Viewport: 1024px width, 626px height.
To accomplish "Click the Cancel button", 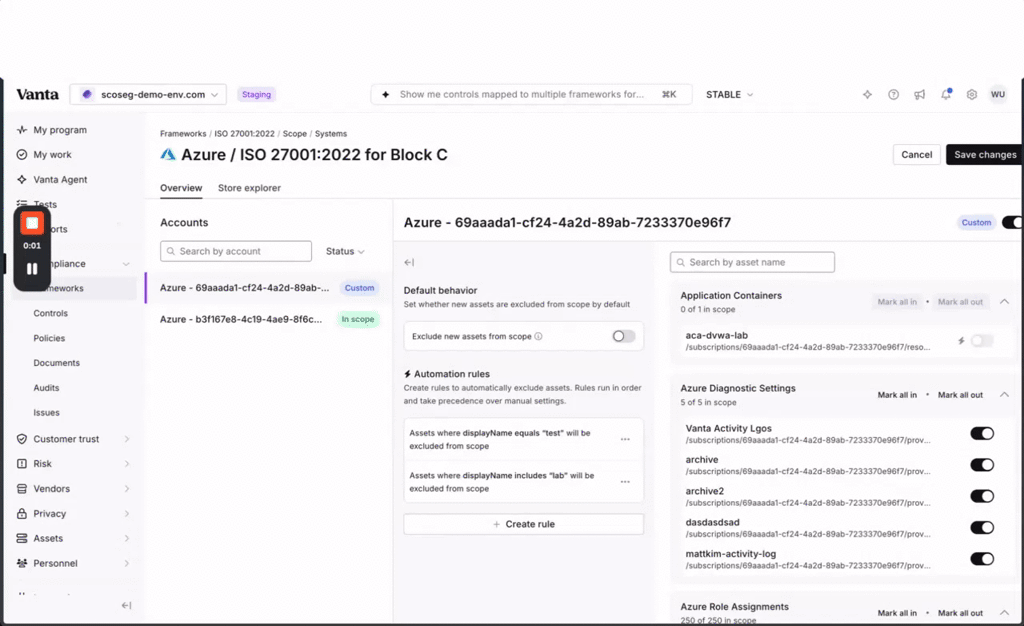I will coord(917,155).
